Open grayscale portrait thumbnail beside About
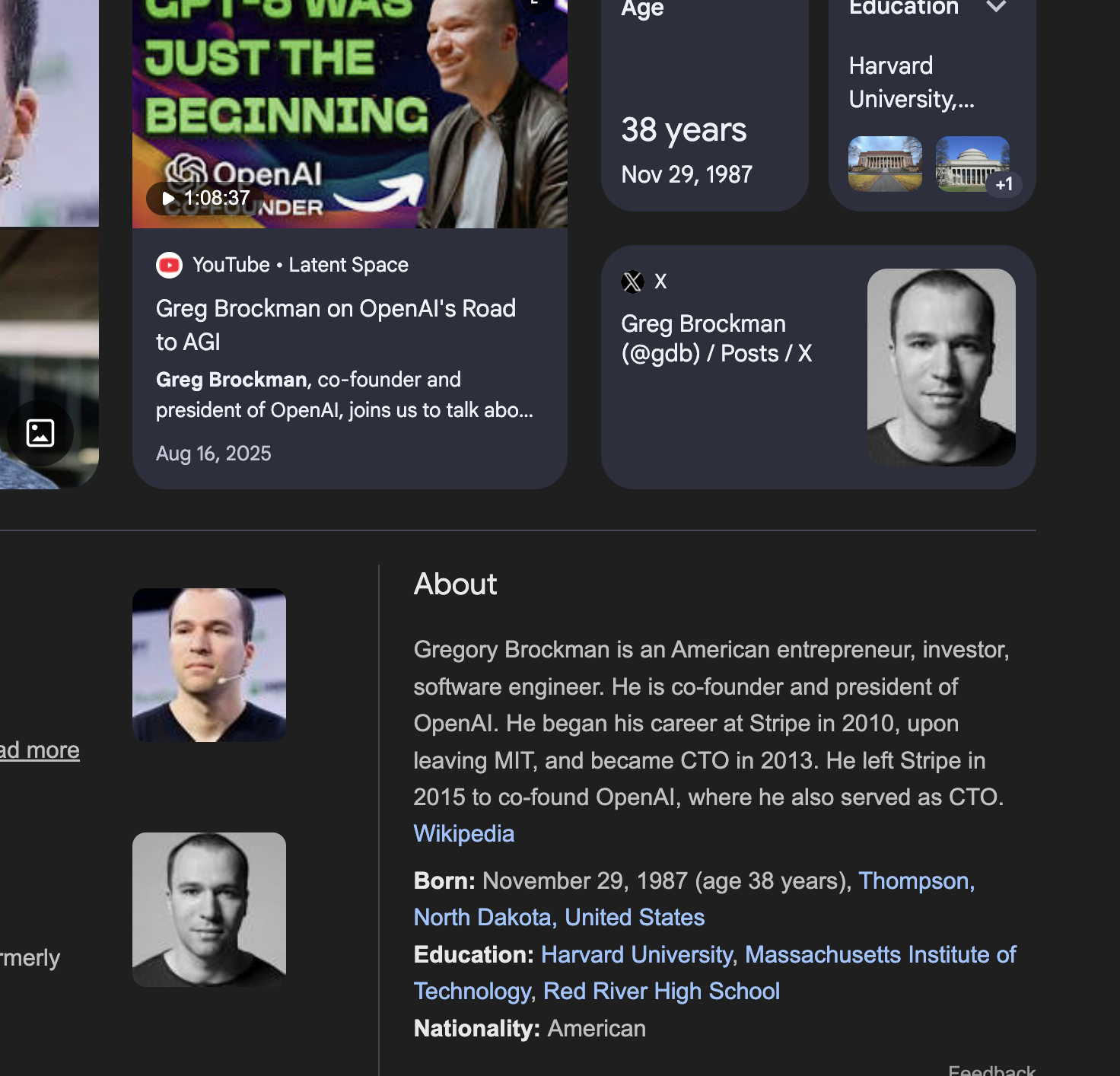The image size is (1120, 1076). coord(209,909)
